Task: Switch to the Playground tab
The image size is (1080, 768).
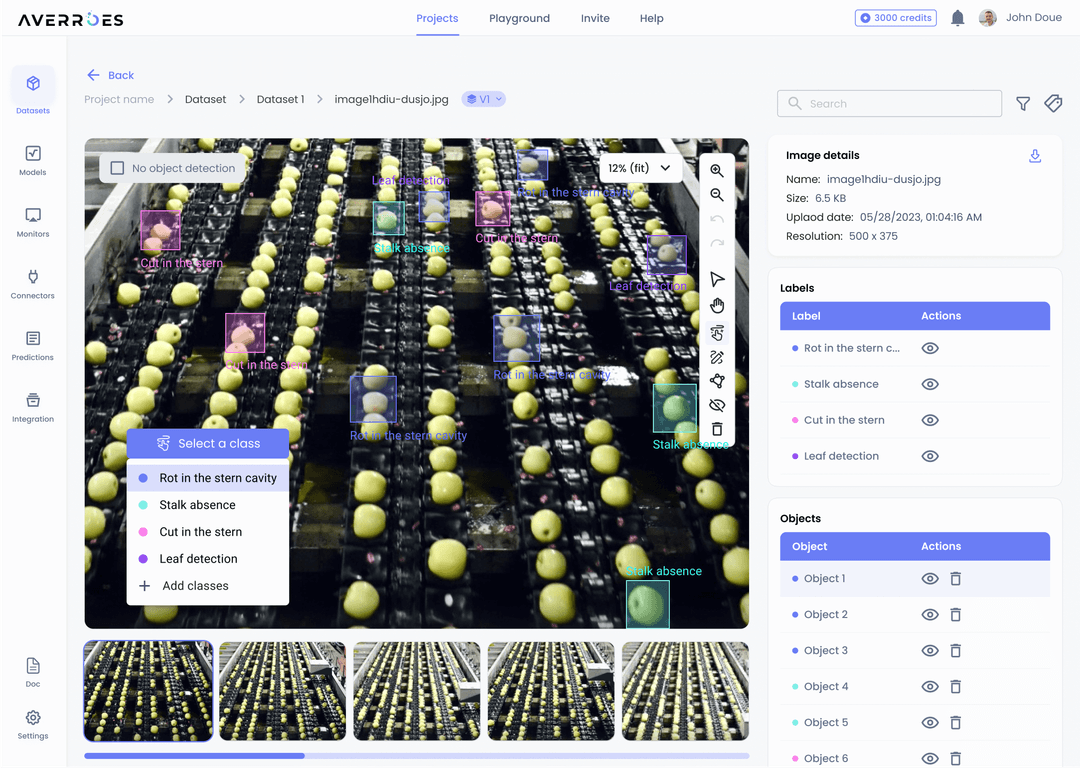Action: pyautogui.click(x=519, y=18)
